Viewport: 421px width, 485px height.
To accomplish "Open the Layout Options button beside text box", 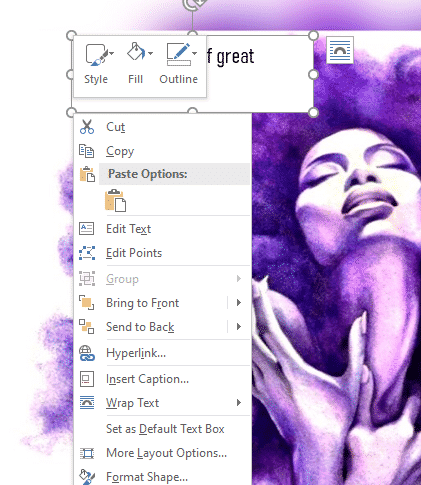I will pos(340,50).
